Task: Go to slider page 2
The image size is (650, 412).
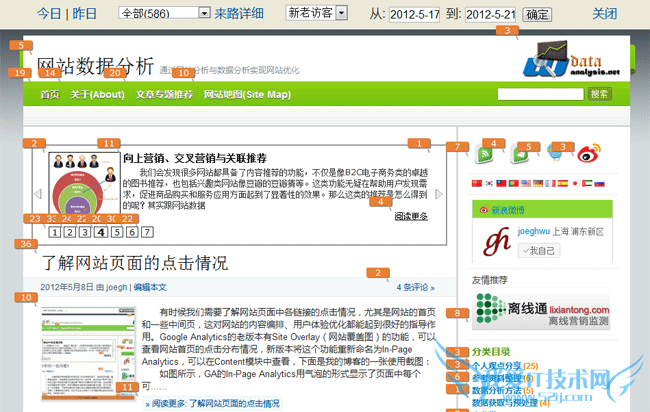Action: click(x=70, y=232)
